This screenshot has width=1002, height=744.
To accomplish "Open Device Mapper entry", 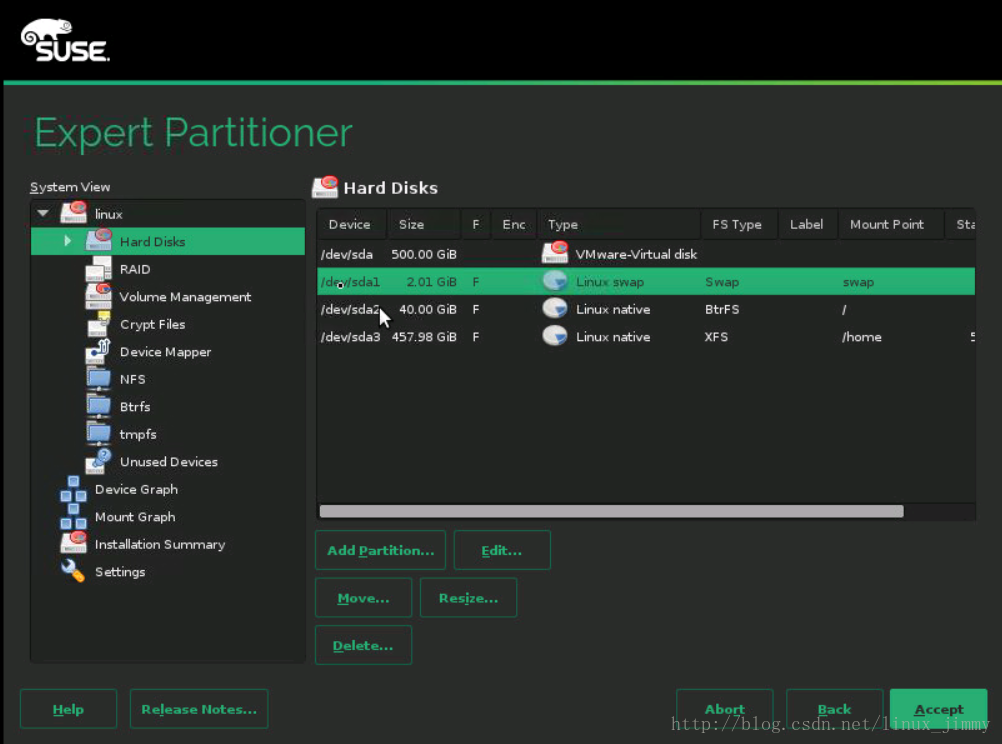I will click(x=166, y=352).
